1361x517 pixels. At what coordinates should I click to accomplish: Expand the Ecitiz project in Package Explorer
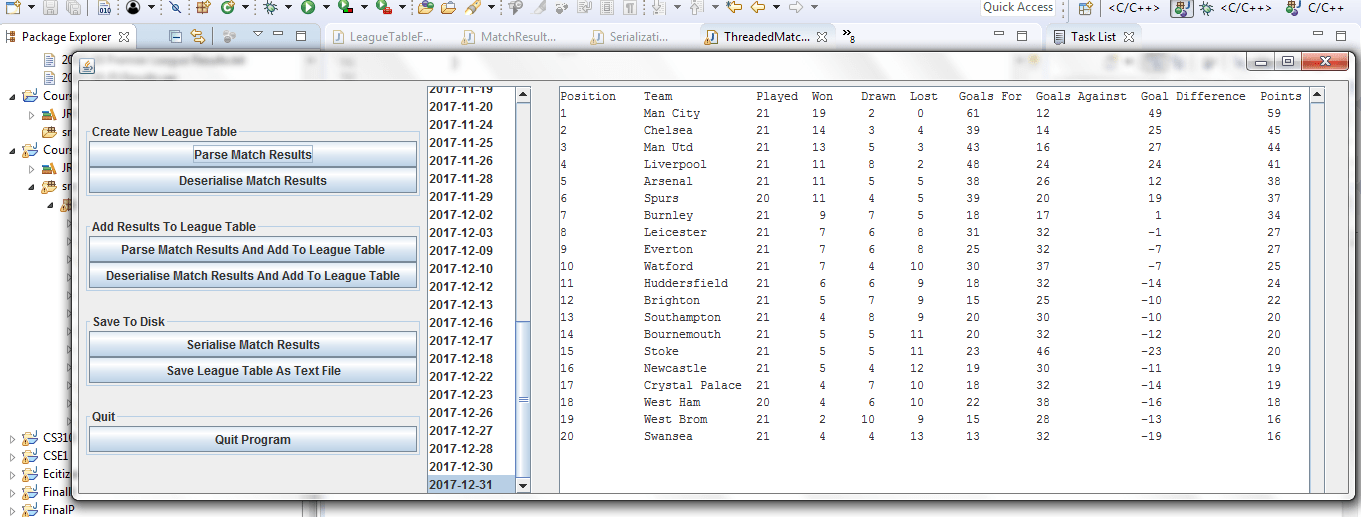13,475
